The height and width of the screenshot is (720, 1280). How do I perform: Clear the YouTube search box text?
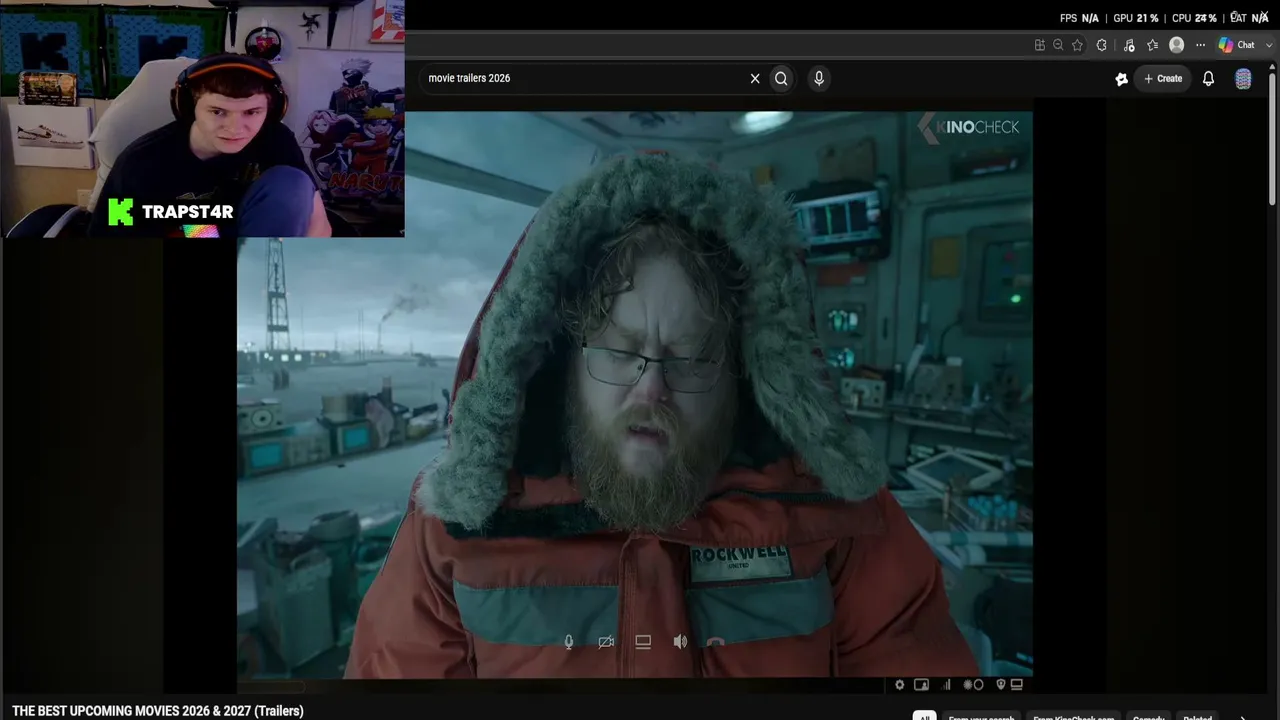(755, 78)
